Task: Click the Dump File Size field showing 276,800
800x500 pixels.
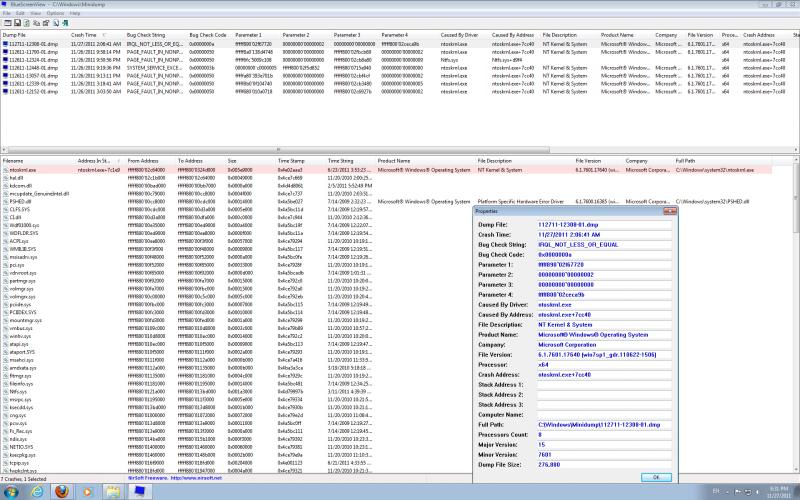Action: 604,465
